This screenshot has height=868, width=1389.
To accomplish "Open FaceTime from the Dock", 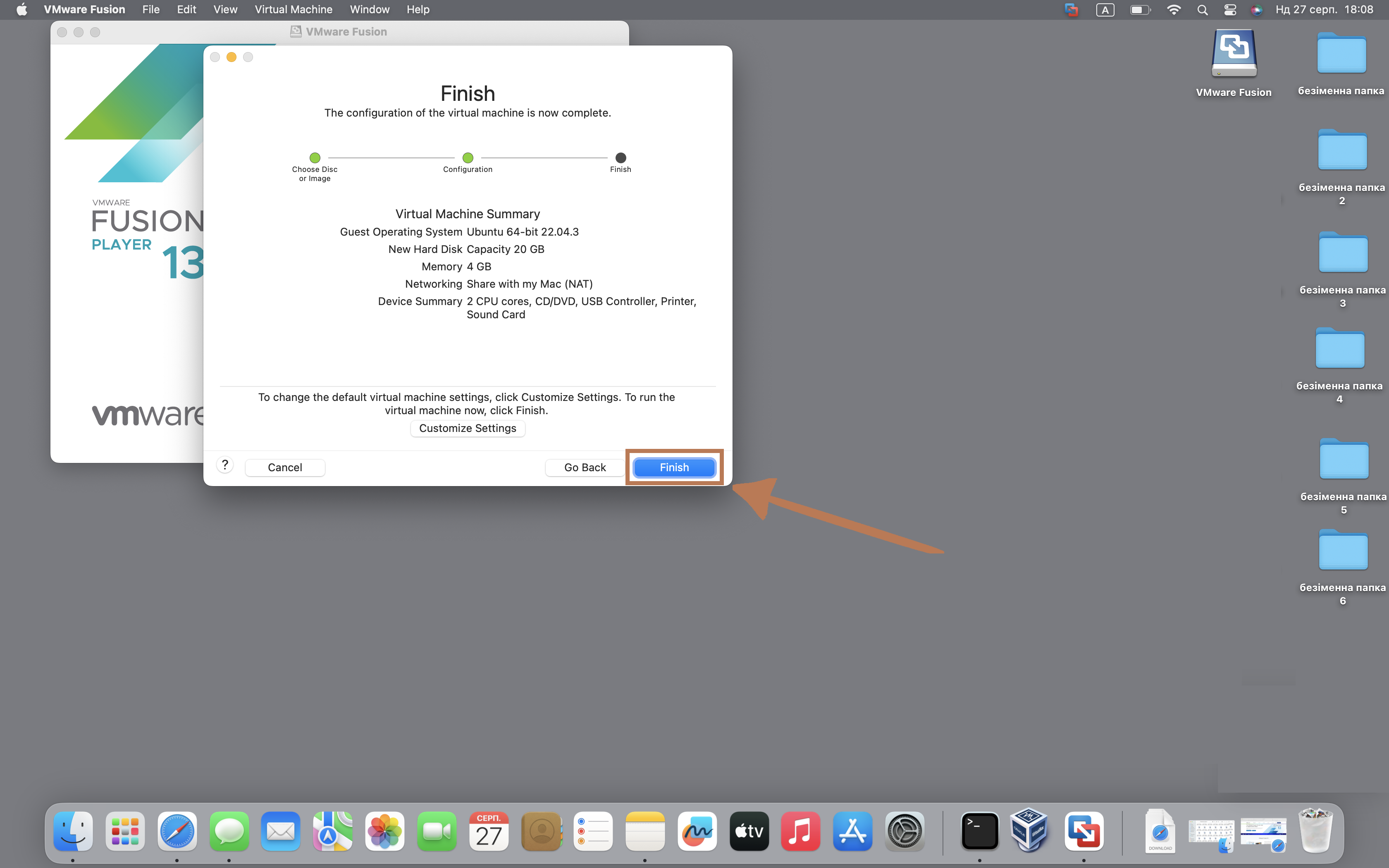I will [437, 831].
